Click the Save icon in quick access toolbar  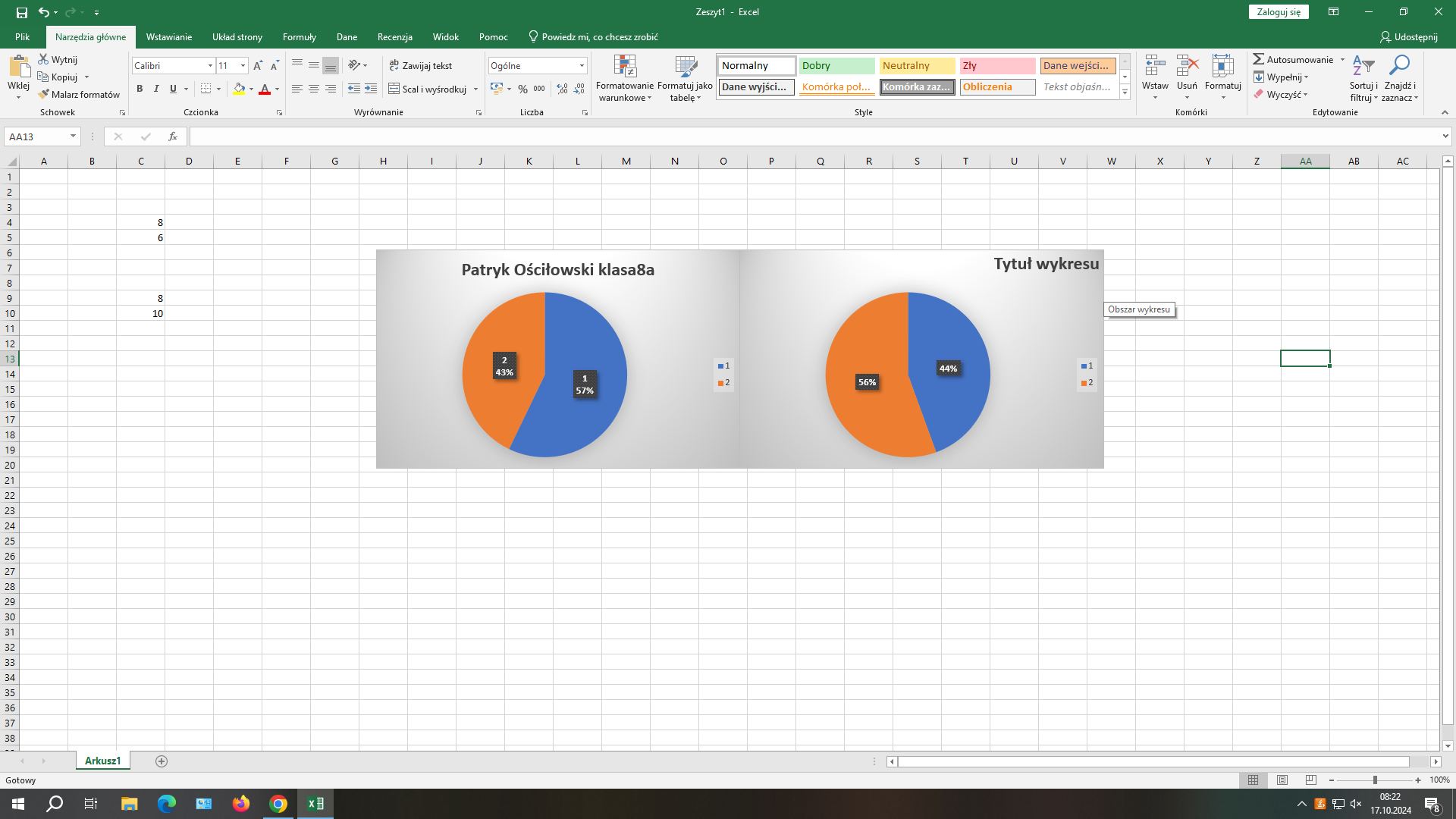(x=21, y=12)
